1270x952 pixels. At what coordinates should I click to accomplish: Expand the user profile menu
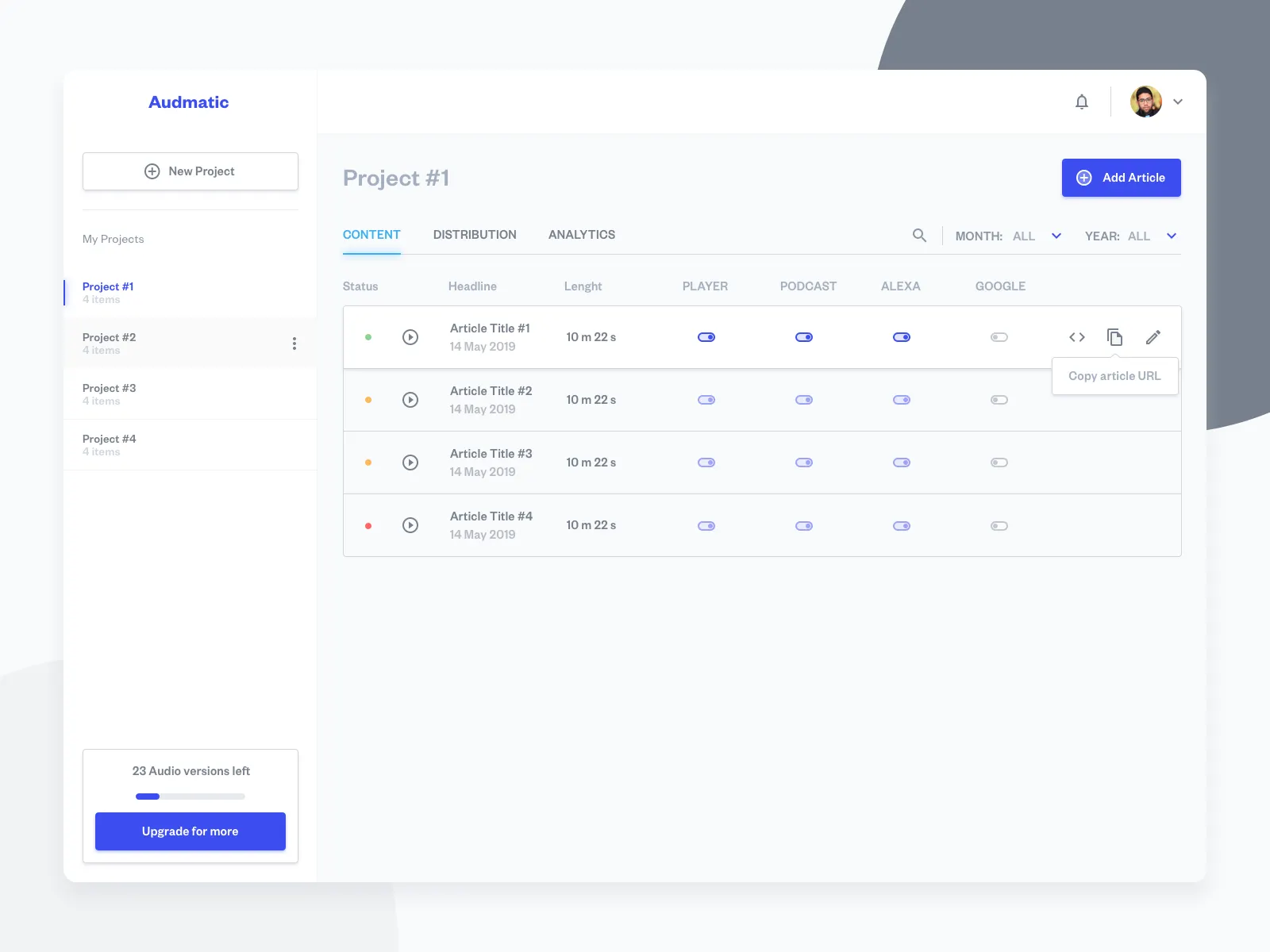(x=1178, y=102)
